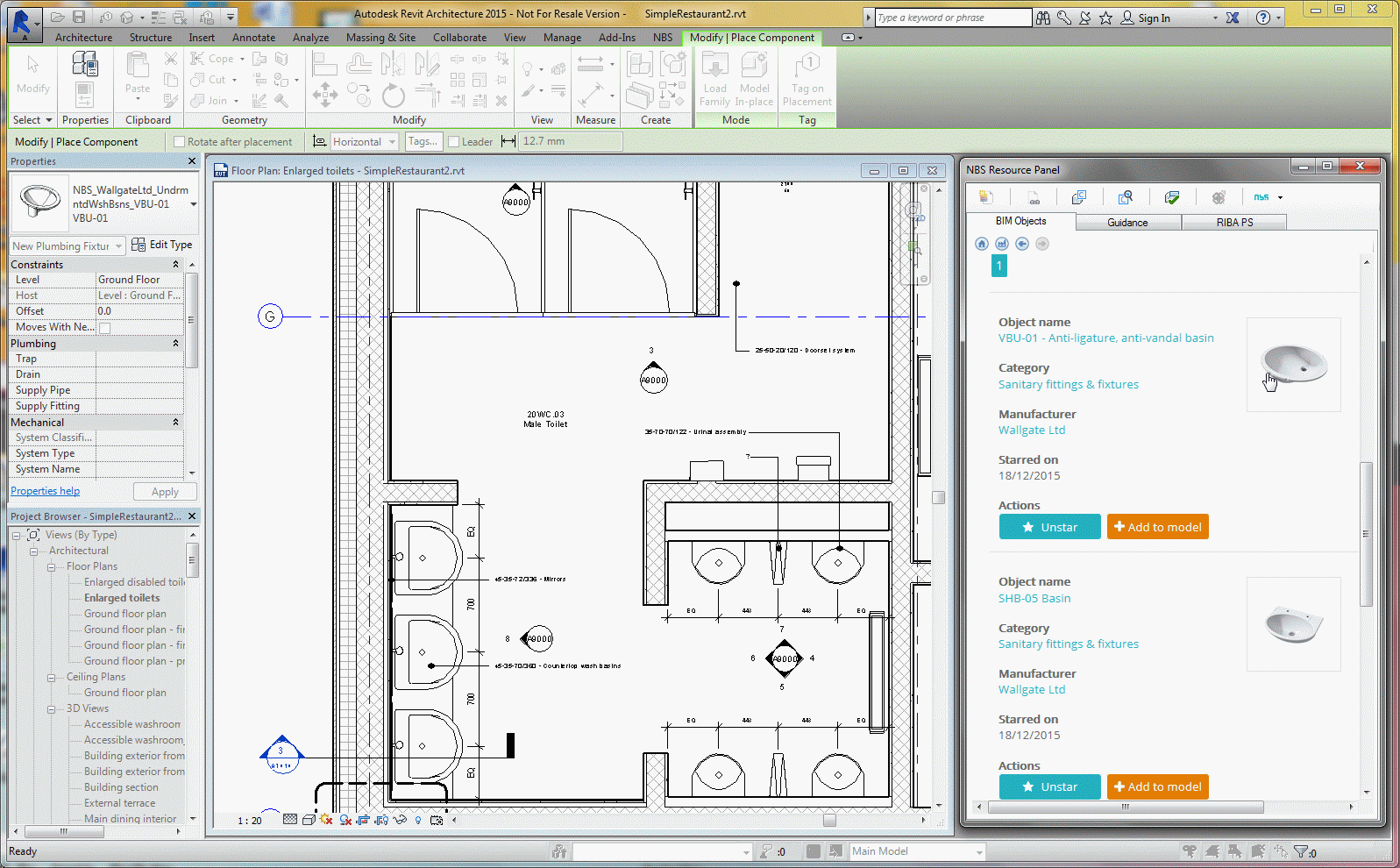Open the Properties help link
Screen dimensions: 1400x868
(x=45, y=491)
